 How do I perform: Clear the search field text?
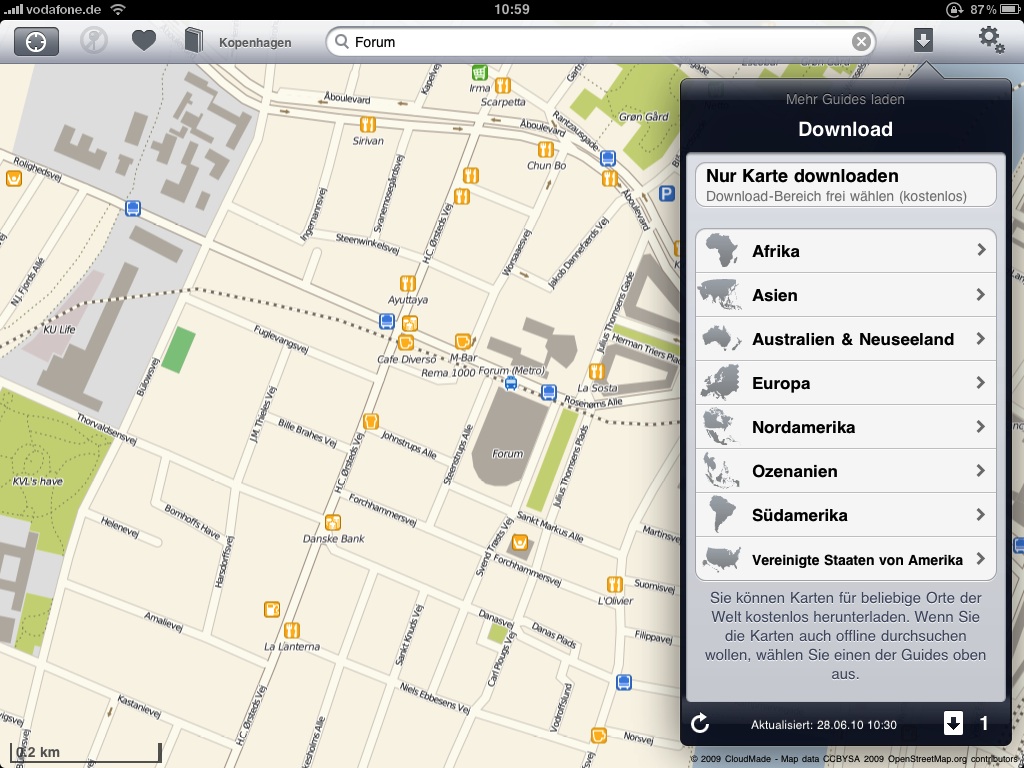point(860,42)
